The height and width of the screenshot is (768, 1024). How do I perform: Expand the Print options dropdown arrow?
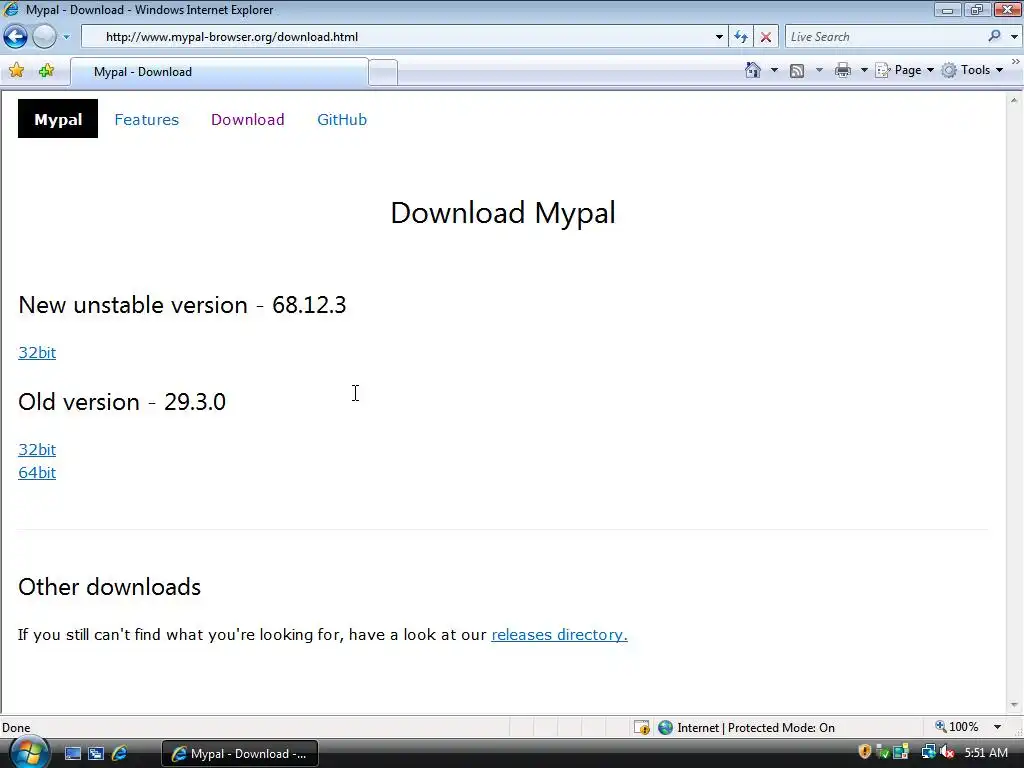(x=863, y=70)
